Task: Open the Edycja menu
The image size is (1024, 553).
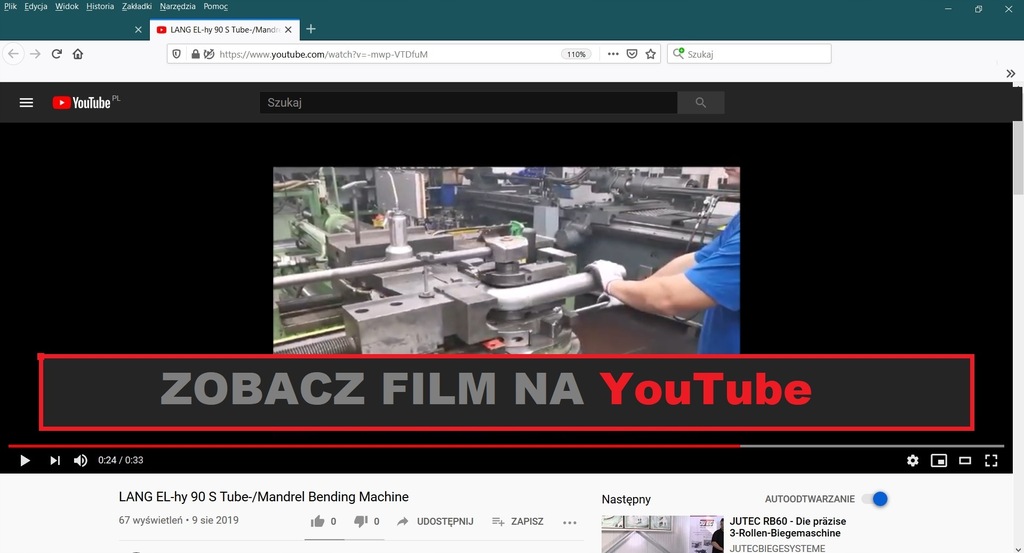Action: [35, 7]
